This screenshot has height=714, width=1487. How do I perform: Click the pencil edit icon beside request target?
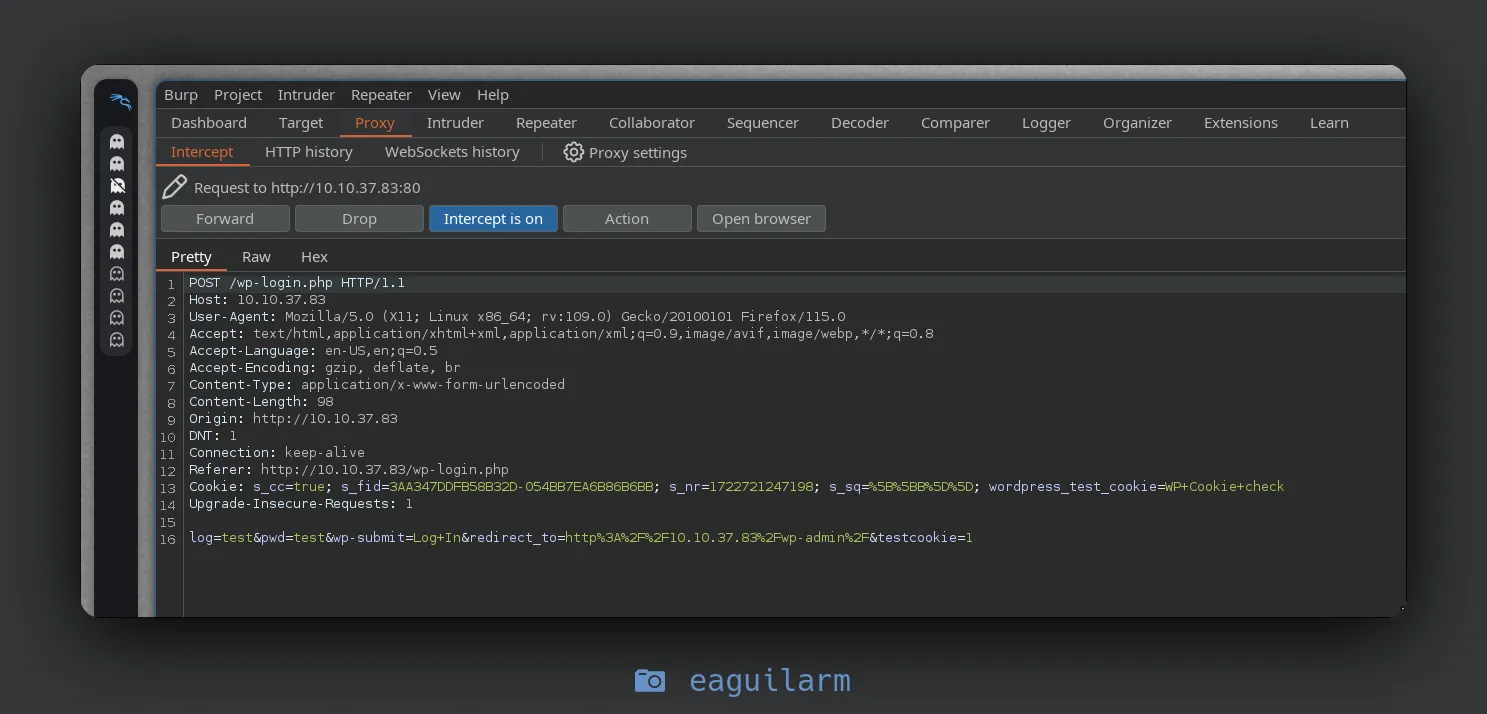coord(174,187)
